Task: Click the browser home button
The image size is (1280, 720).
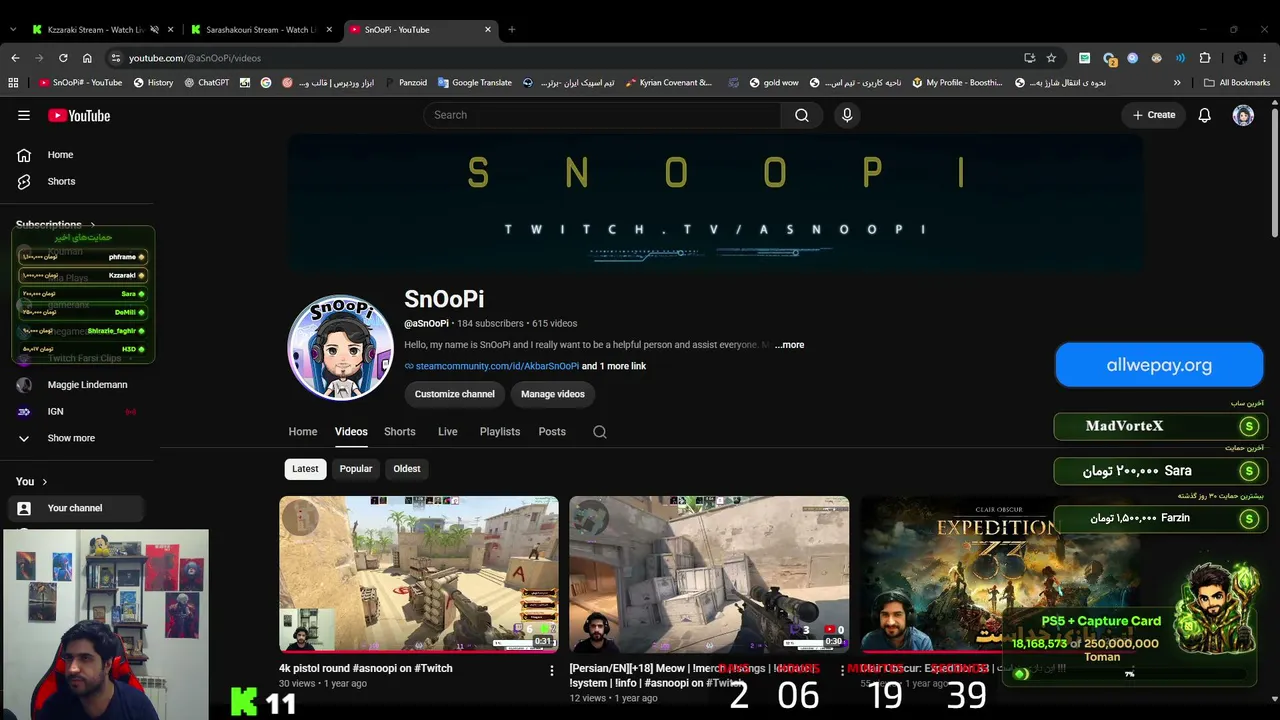Action: pos(87,58)
